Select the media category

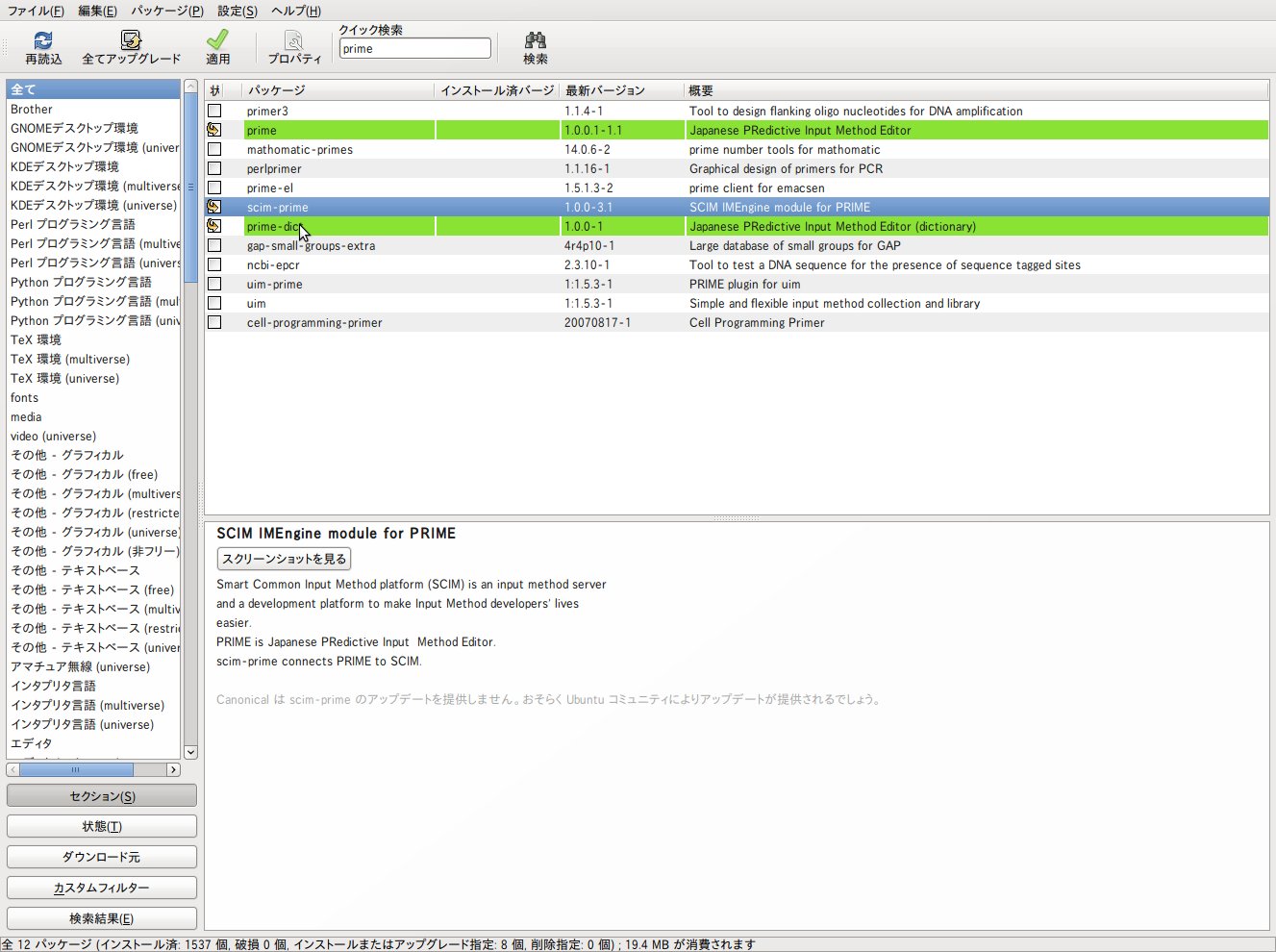click(26, 417)
